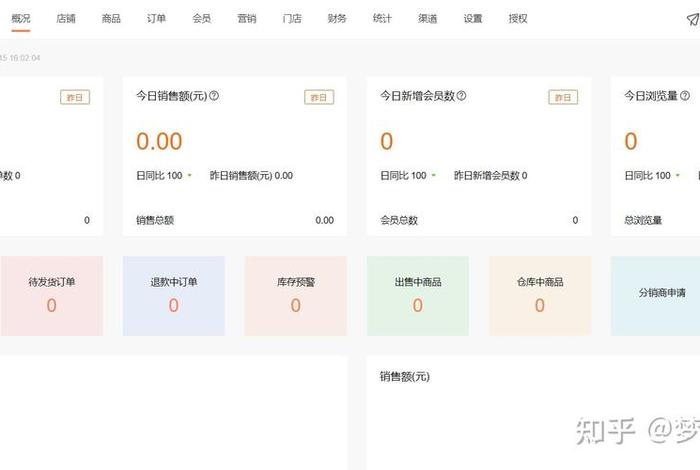Click help icon beside 今日销售额(元)
This screenshot has width=700, height=470.
214,96
